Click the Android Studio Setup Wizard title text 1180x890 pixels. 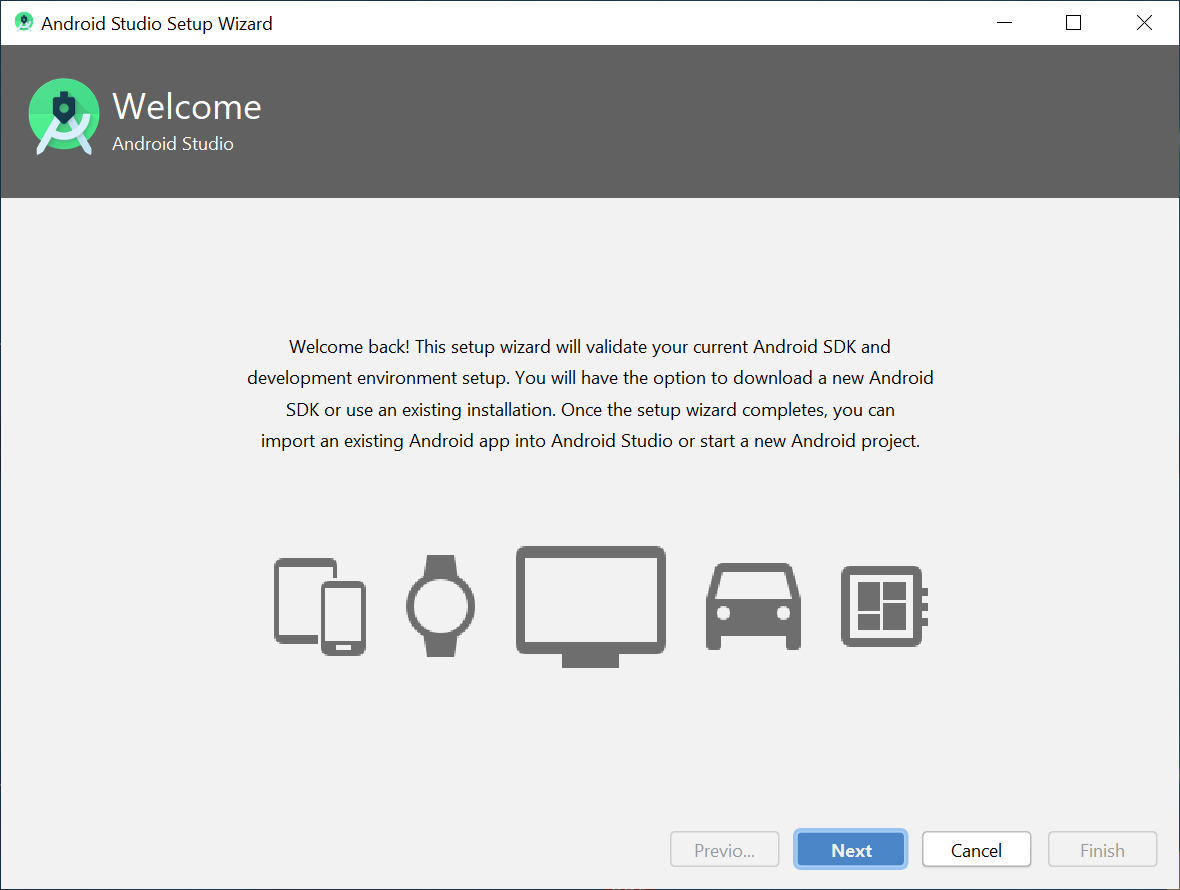pyautogui.click(x=155, y=23)
